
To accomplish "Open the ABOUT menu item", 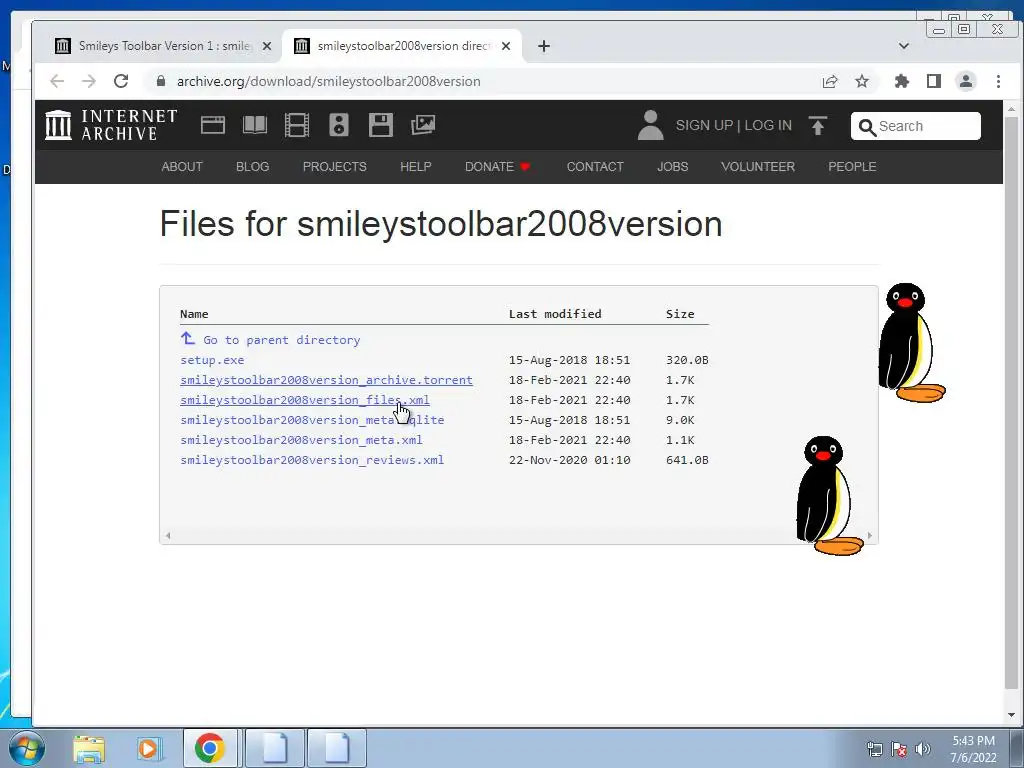I will click(x=182, y=167).
